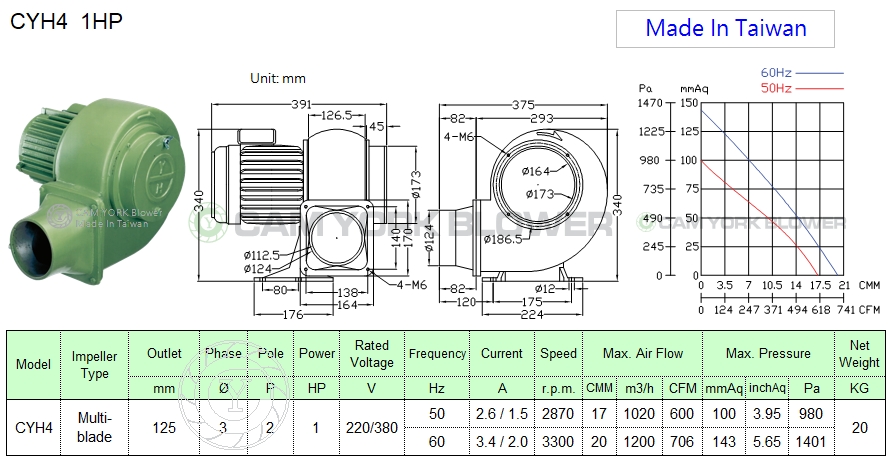Click the '1200' m3/h airflow cell
The height and width of the screenshot is (466, 890).
(639, 442)
